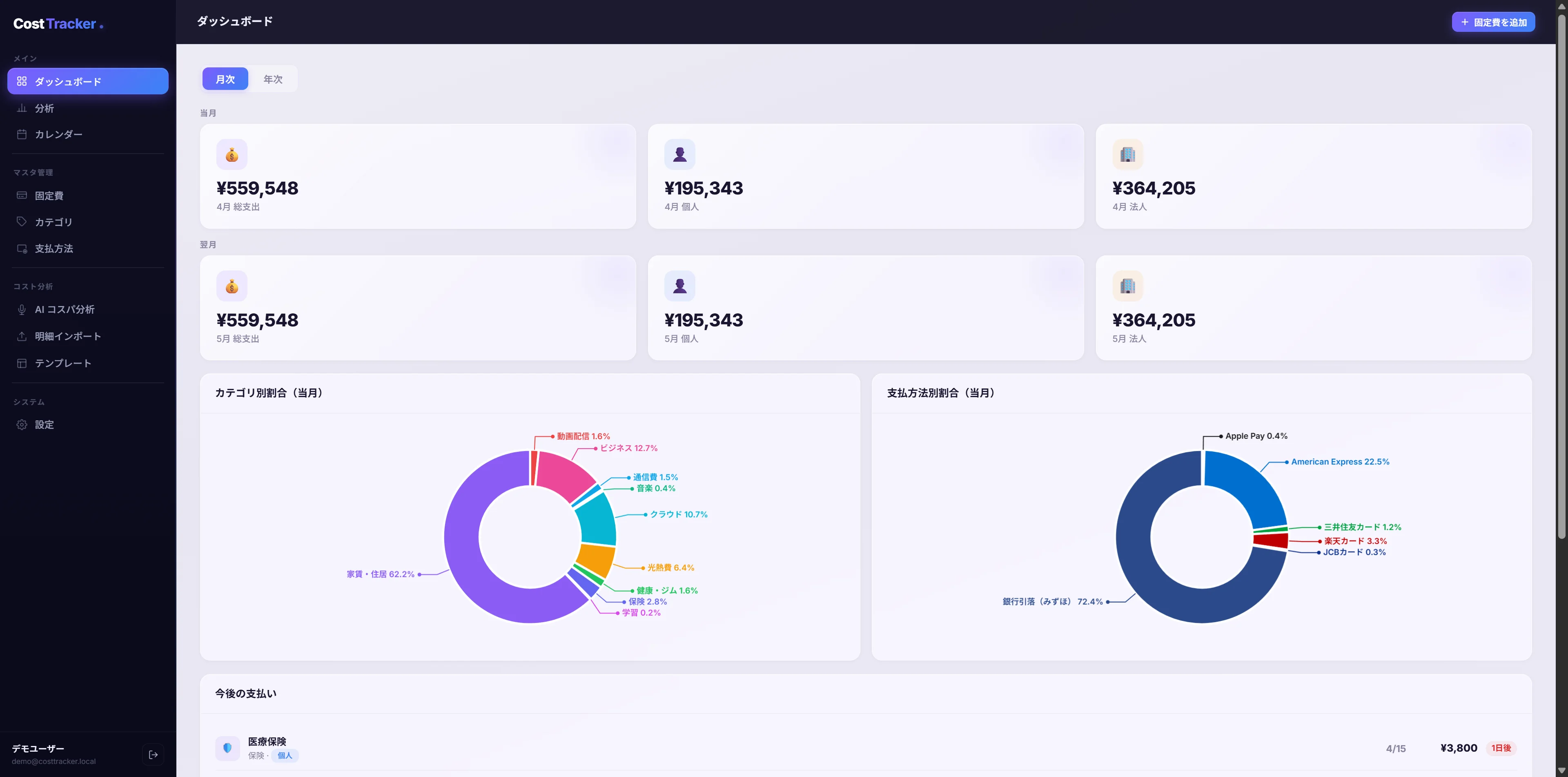Open 分析 via its bar chart icon
1568x777 pixels.
coord(22,108)
